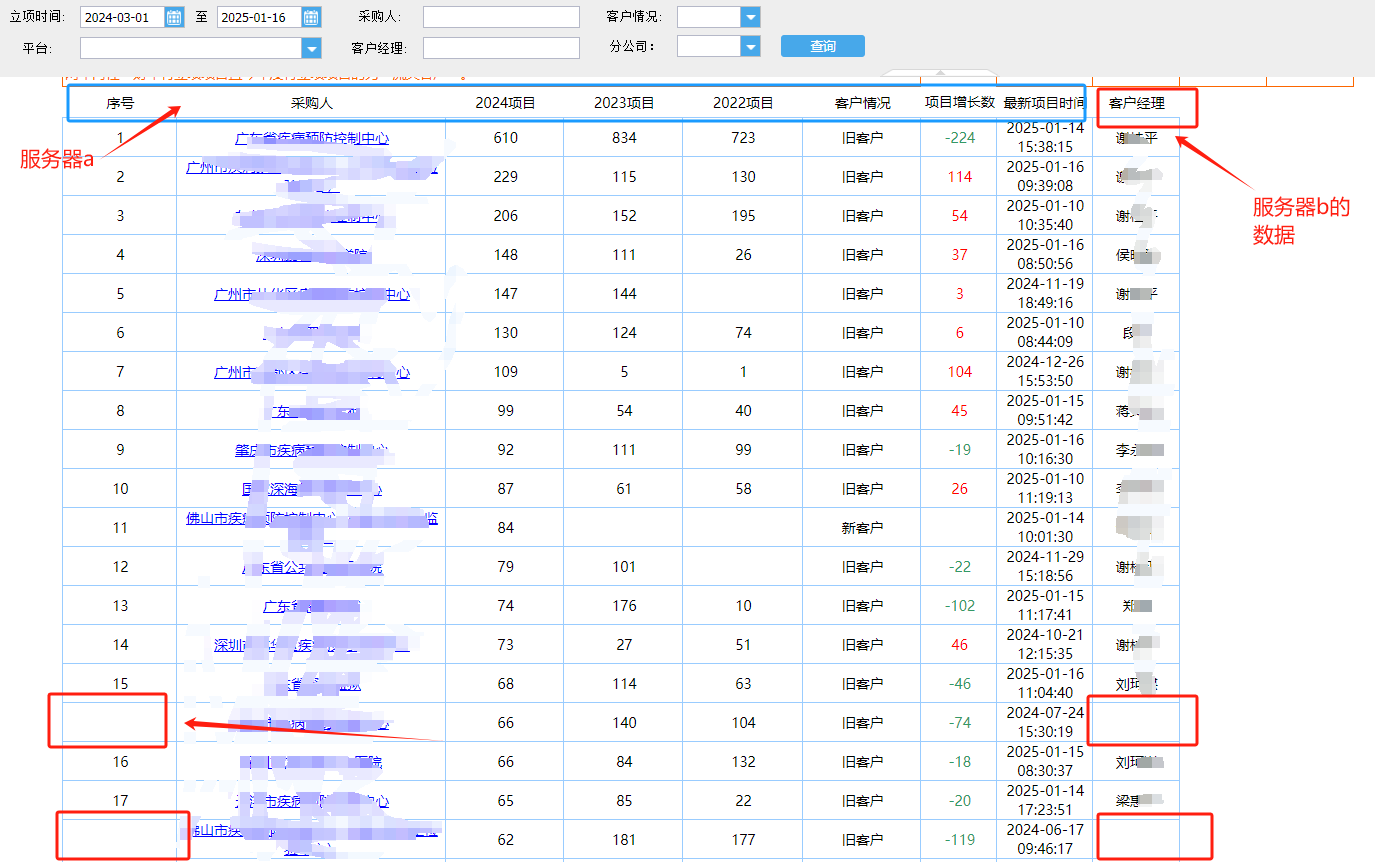Click the end date field 2025-01-16
The height and width of the screenshot is (862, 1375).
point(259,17)
